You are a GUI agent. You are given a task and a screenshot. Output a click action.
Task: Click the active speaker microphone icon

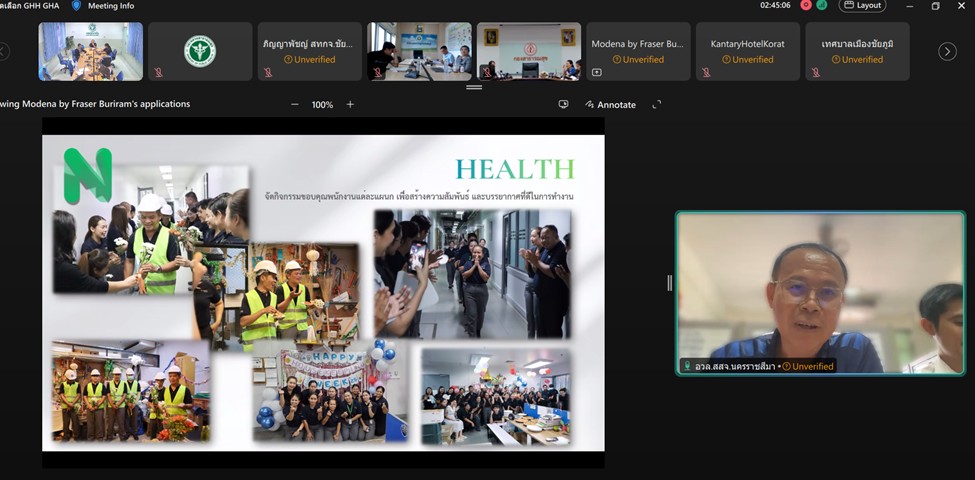pos(686,366)
